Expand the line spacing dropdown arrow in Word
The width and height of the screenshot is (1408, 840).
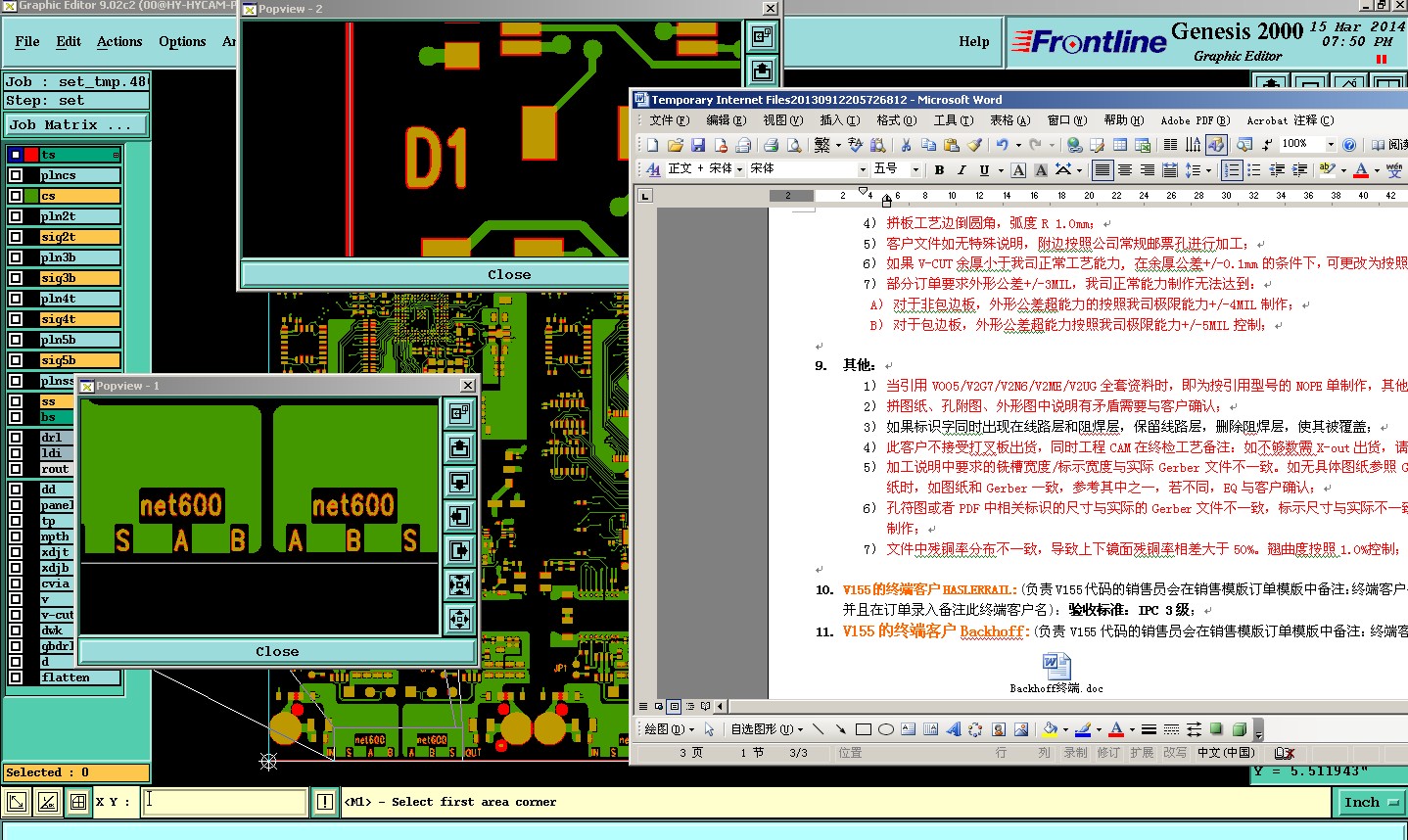[1208, 170]
